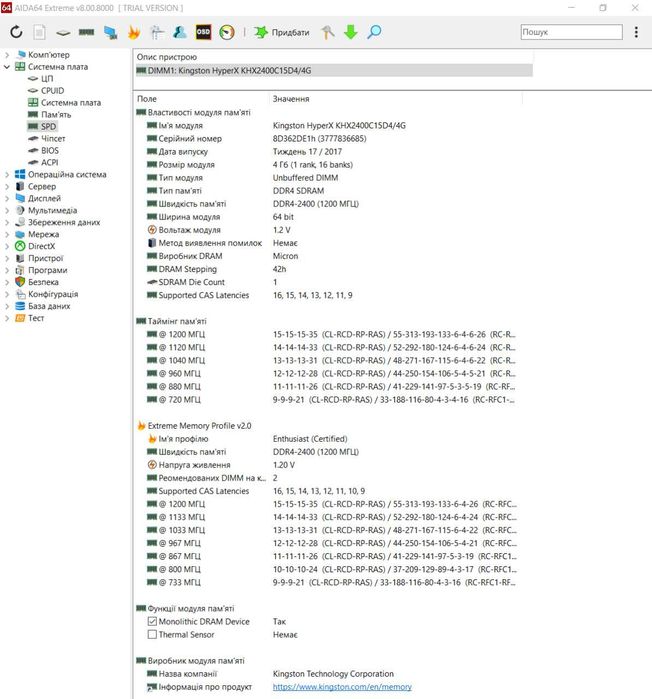Screen dimensions: 652x699
Task: Select Безпека in the tree
Action: pyautogui.click(x=43, y=282)
